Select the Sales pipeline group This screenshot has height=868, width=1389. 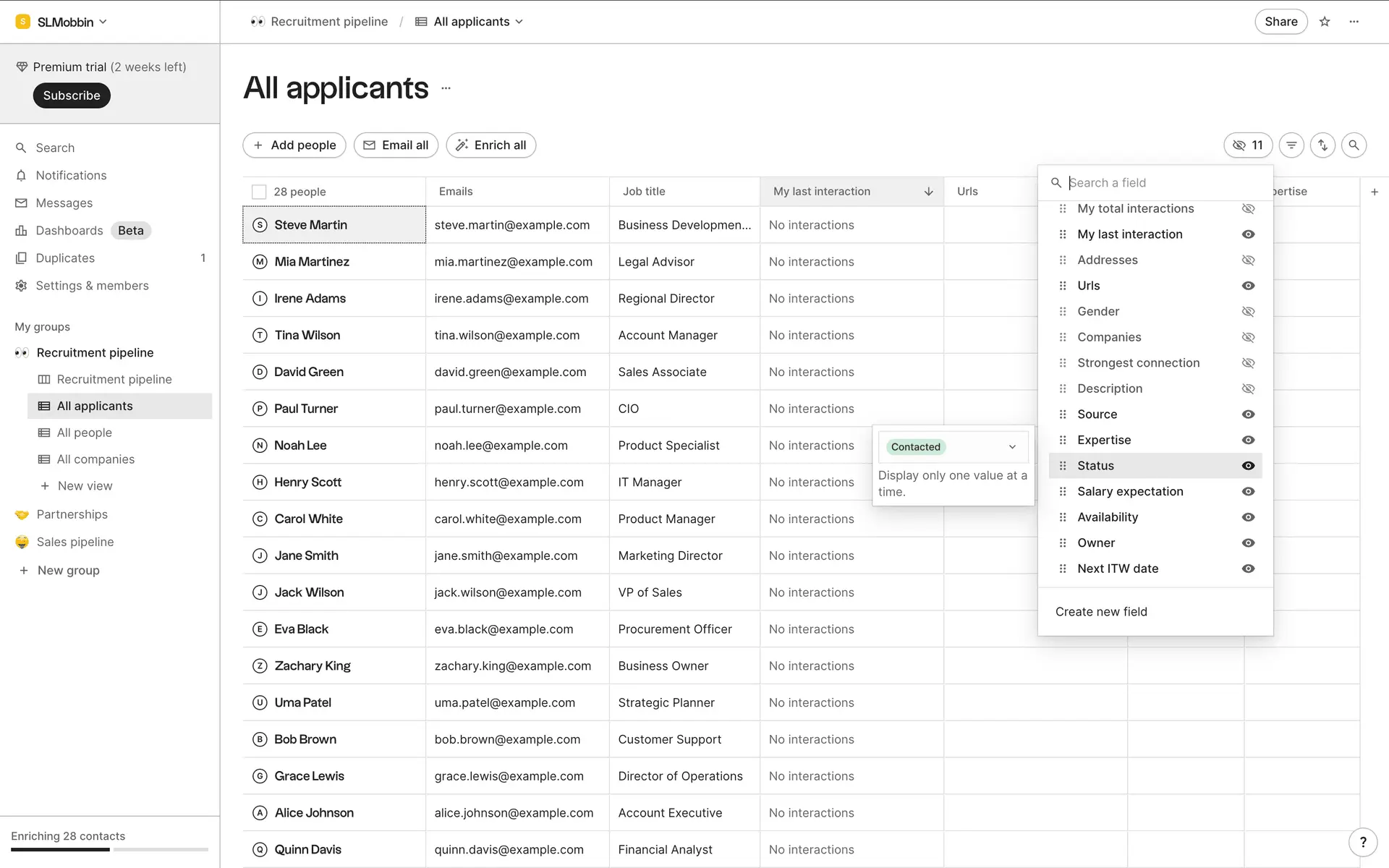[75, 542]
